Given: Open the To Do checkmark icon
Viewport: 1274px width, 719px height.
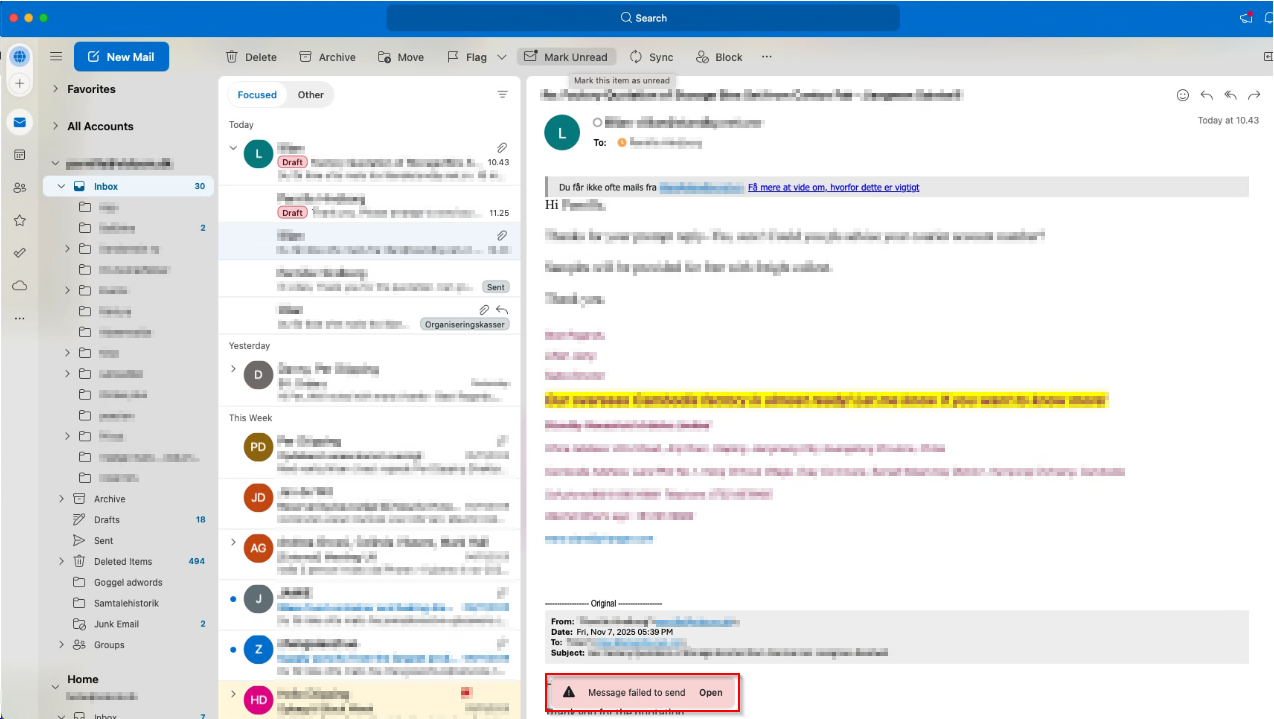Looking at the screenshot, I should [19, 253].
